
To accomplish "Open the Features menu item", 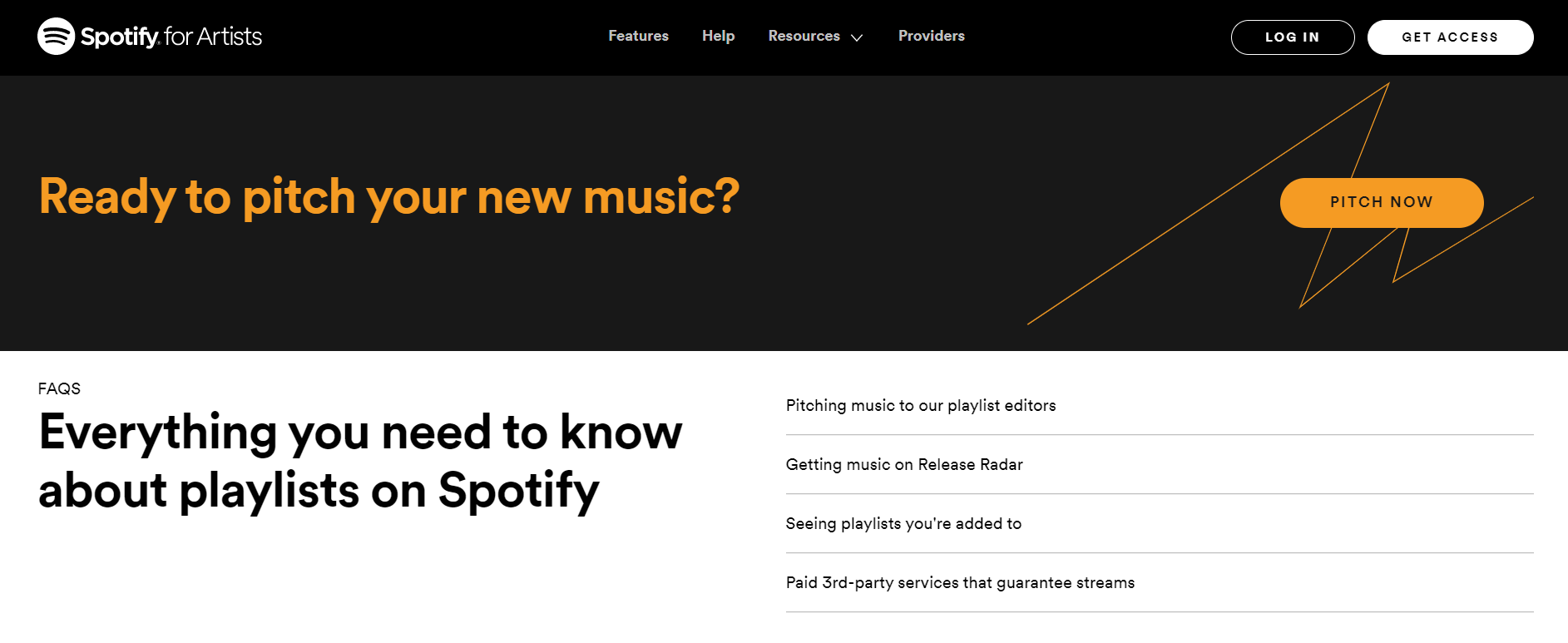I will tap(638, 37).
